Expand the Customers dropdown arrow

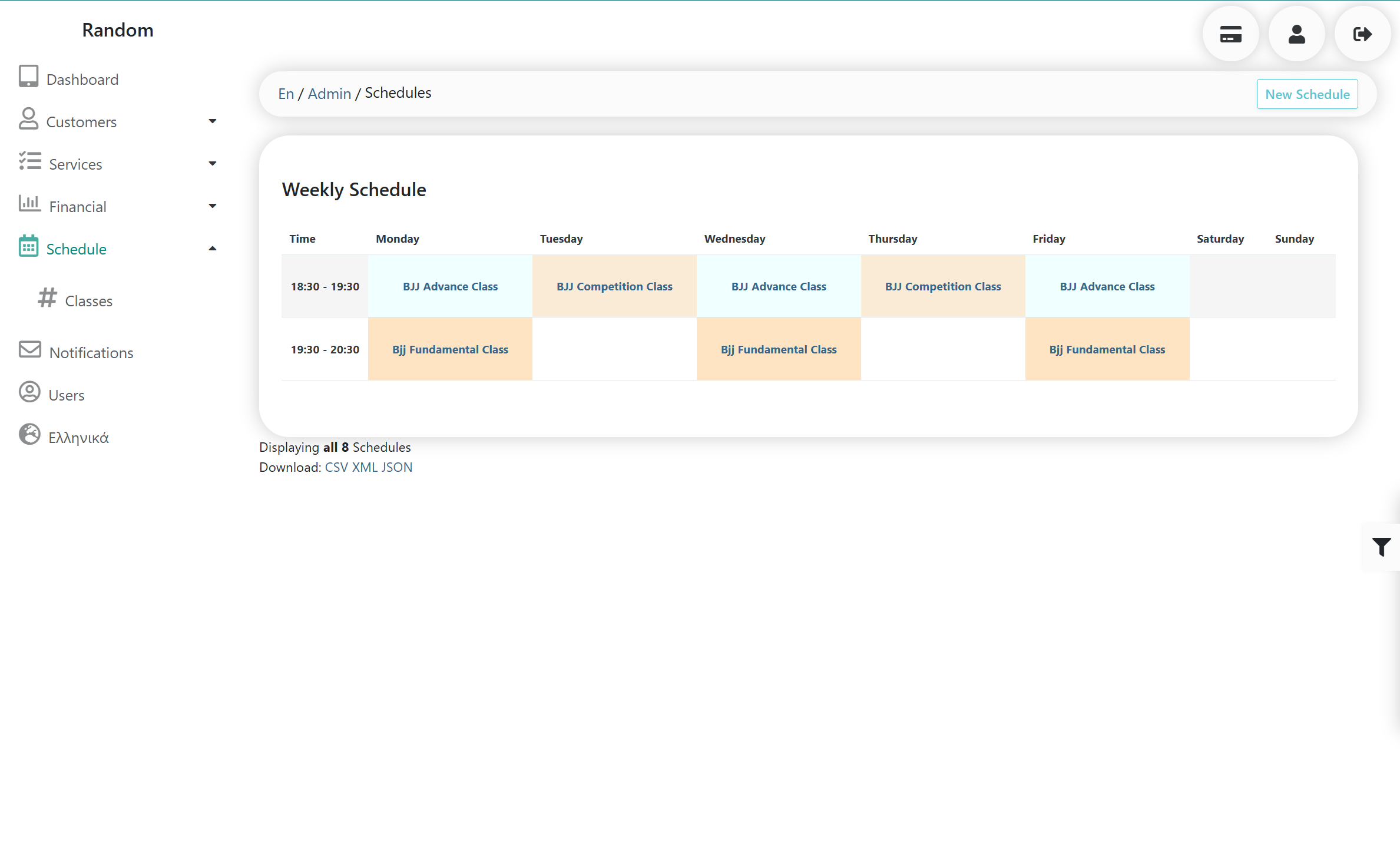213,121
